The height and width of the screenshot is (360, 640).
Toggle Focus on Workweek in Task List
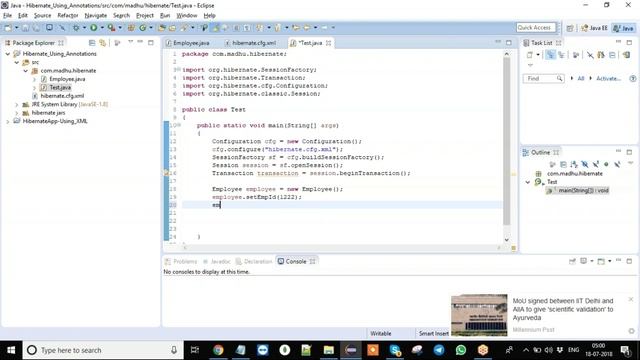(576, 55)
